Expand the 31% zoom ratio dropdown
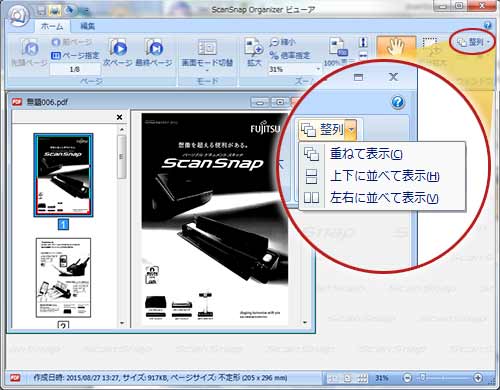The width and height of the screenshot is (500, 390). tap(318, 69)
